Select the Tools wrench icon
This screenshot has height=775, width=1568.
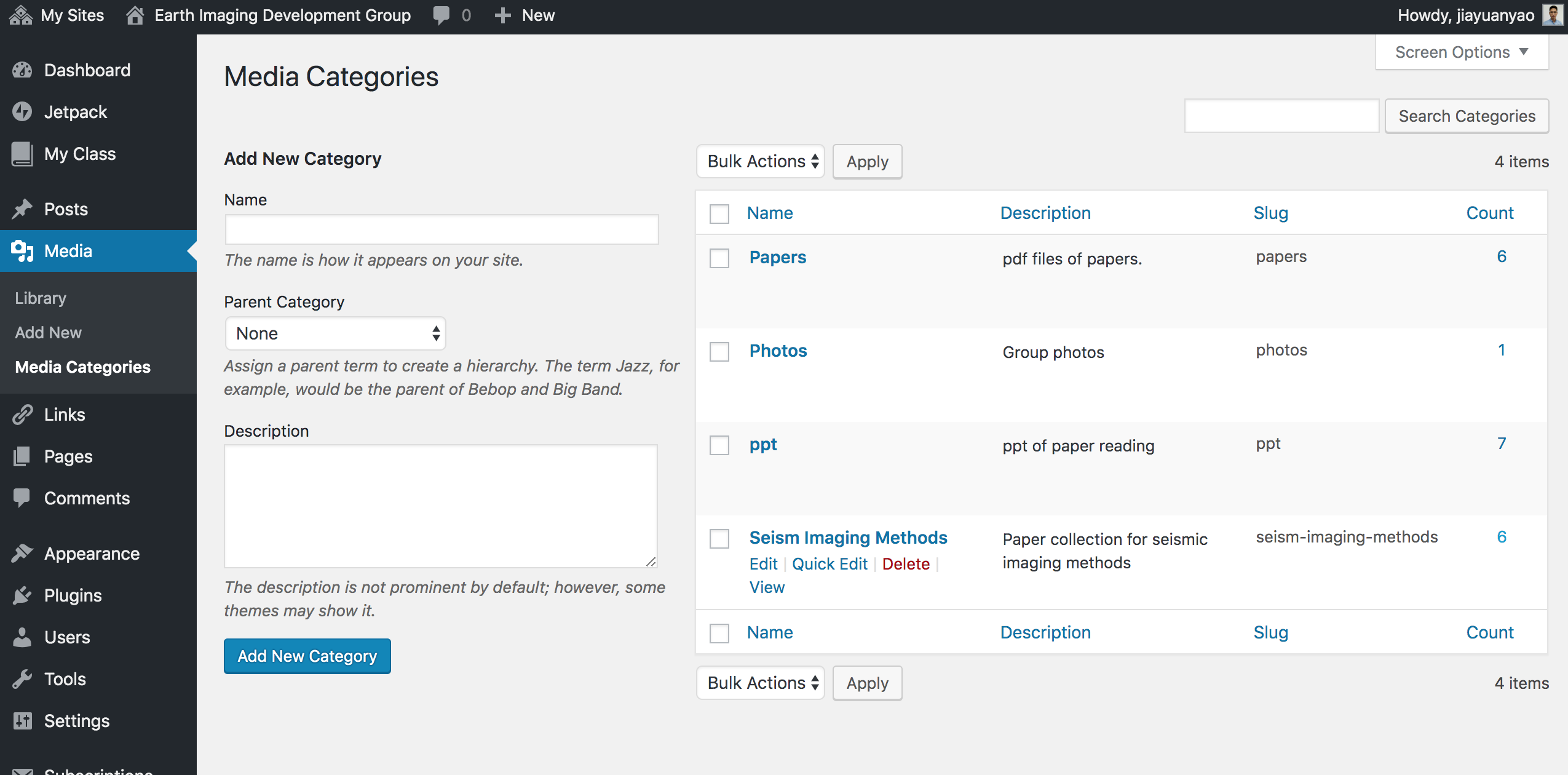[22, 678]
